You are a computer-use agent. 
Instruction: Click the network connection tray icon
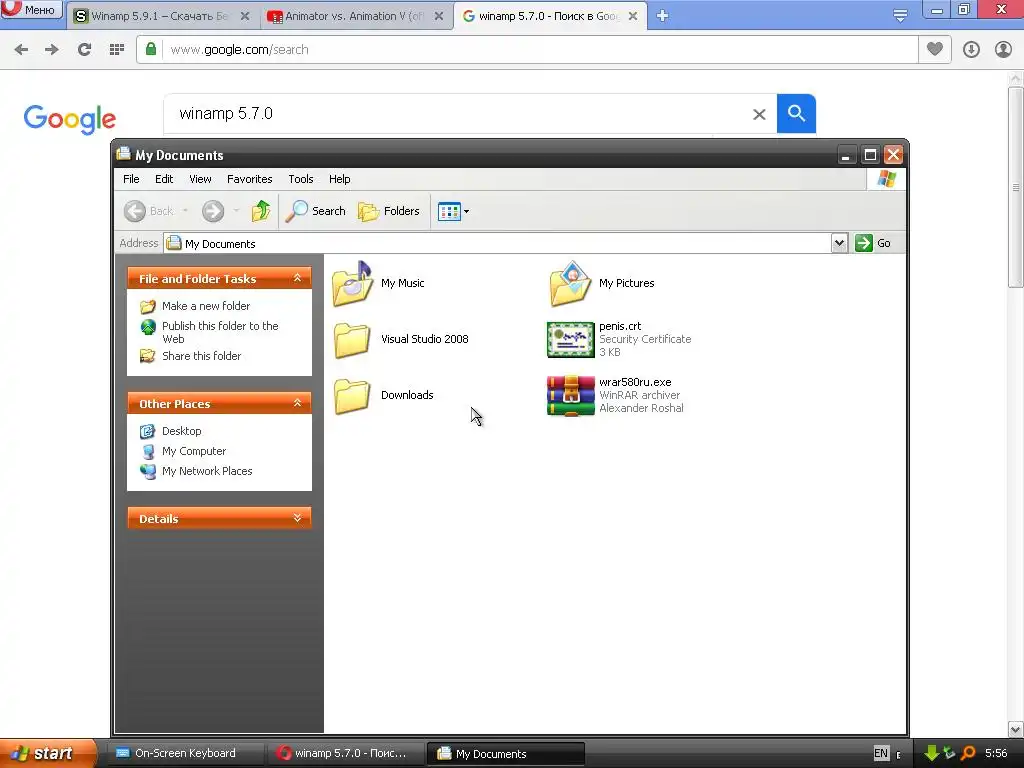(x=949, y=753)
